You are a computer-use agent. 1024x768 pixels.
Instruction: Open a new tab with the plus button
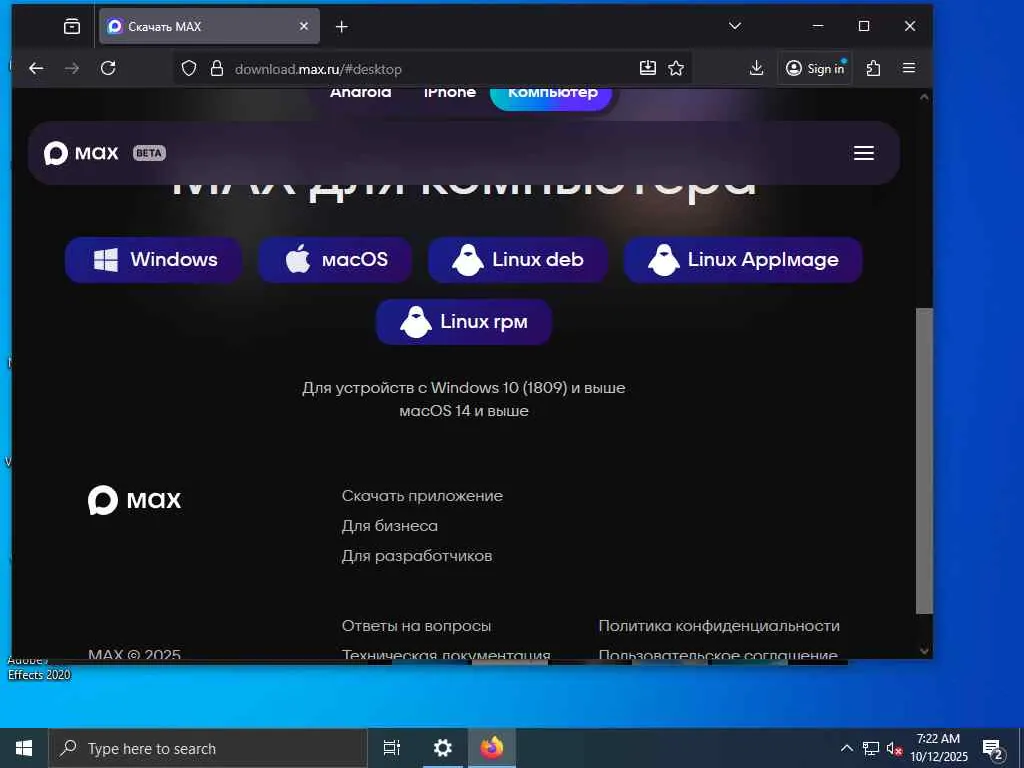tap(342, 27)
